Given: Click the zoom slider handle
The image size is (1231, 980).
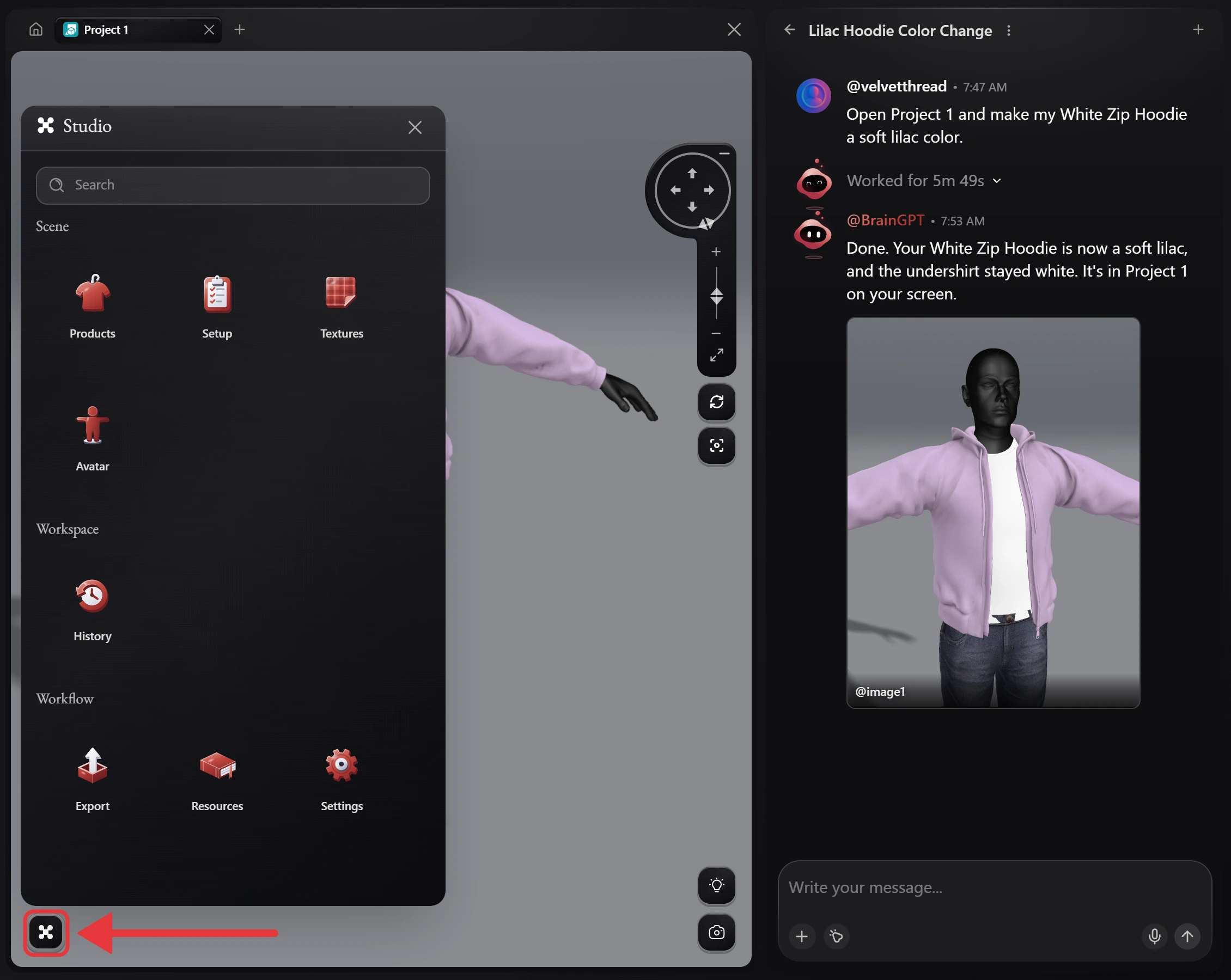Looking at the screenshot, I should pyautogui.click(x=717, y=296).
